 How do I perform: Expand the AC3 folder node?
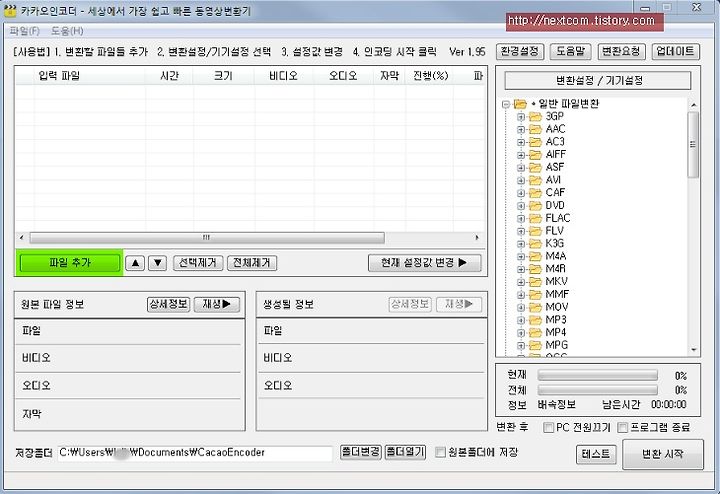click(521, 142)
